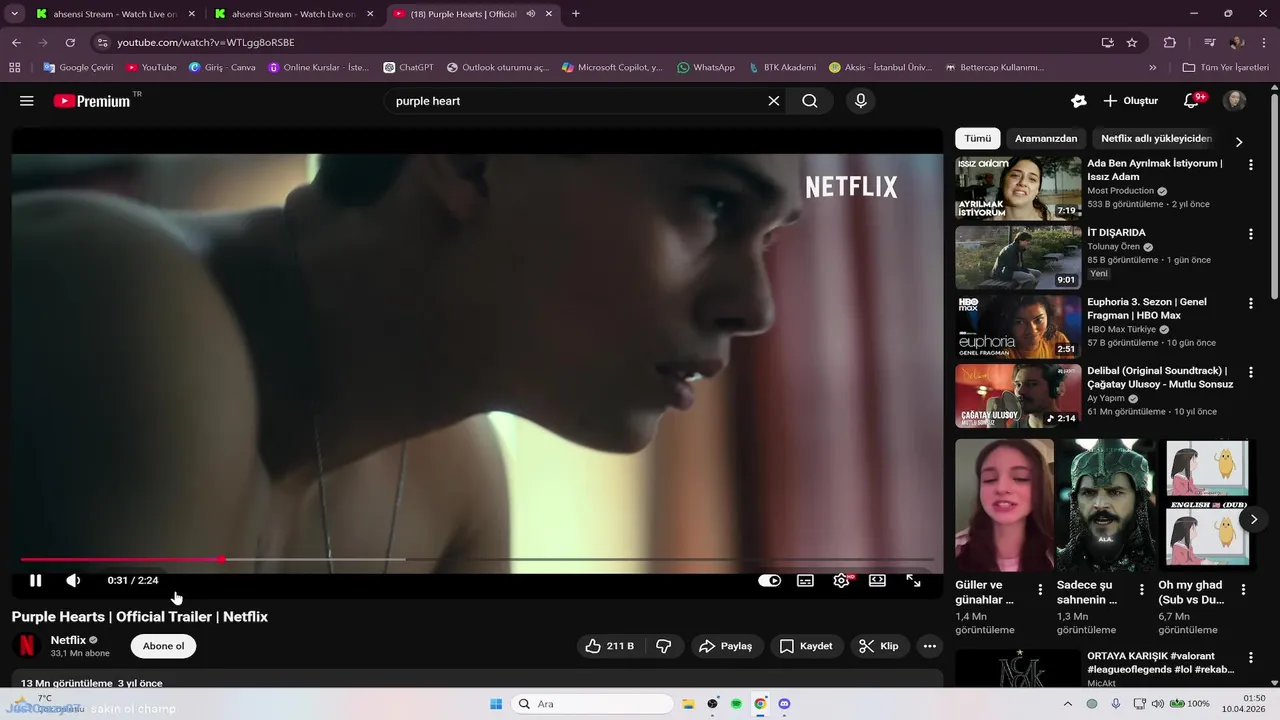Image resolution: width=1280 pixels, height=720 pixels.
Task: Select the Aramanızdan filter chip
Action: pos(1046,139)
